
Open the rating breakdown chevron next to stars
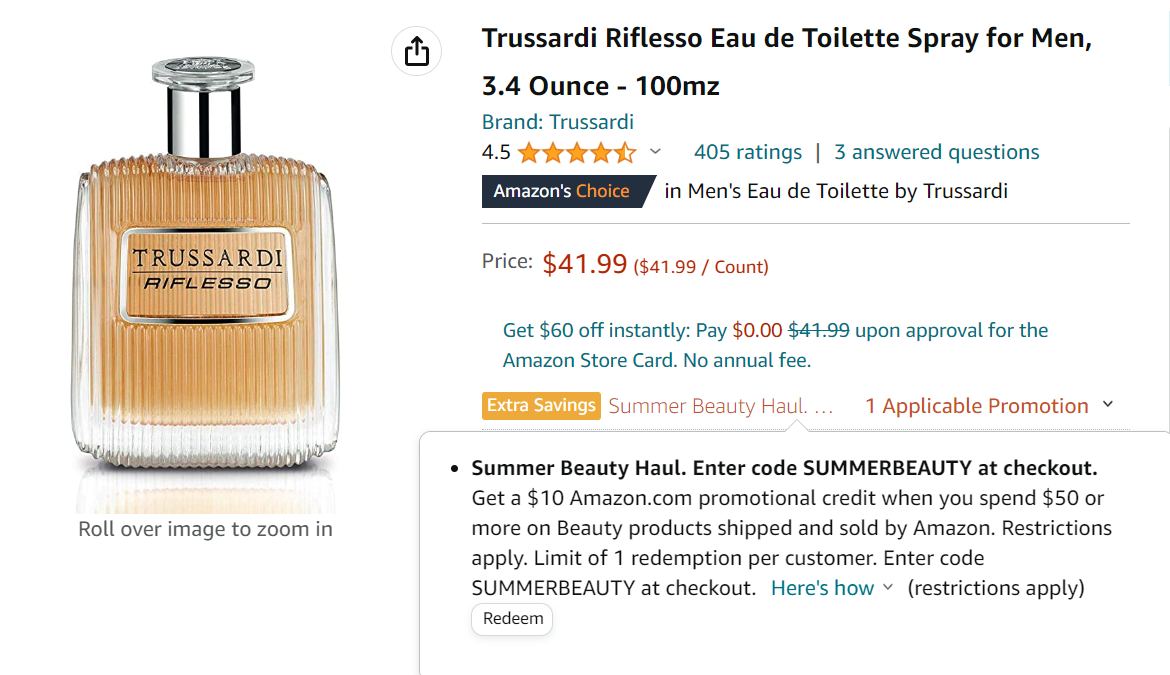(x=655, y=152)
